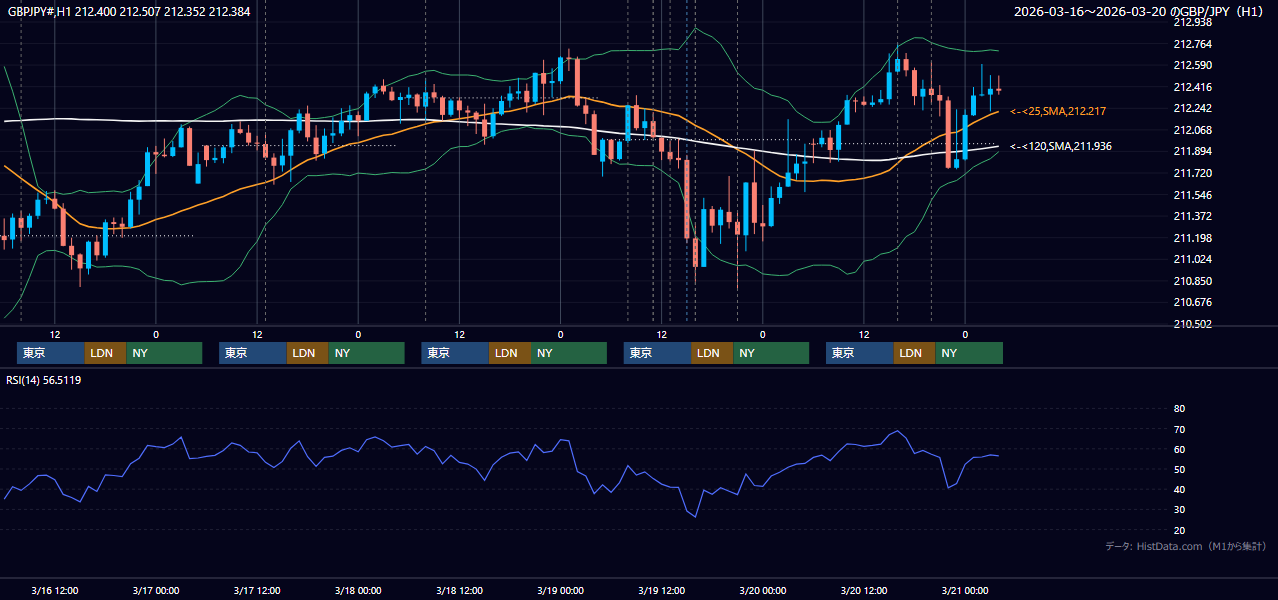
Task: Click RSI scale value 80
Action: [1179, 409]
